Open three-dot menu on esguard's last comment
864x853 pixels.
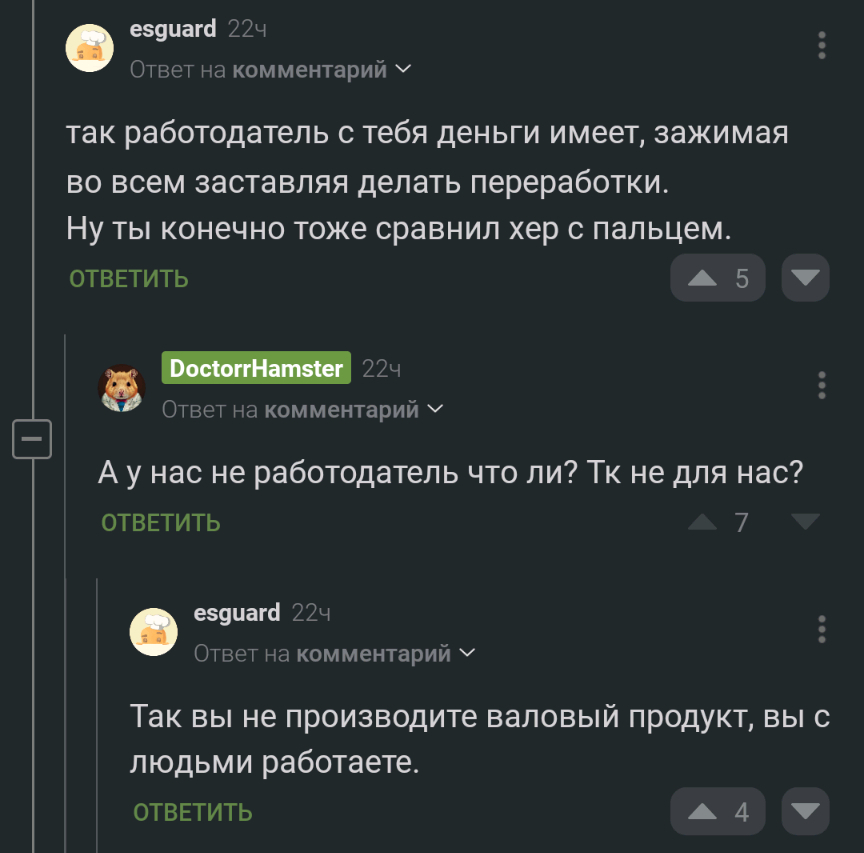[822, 629]
